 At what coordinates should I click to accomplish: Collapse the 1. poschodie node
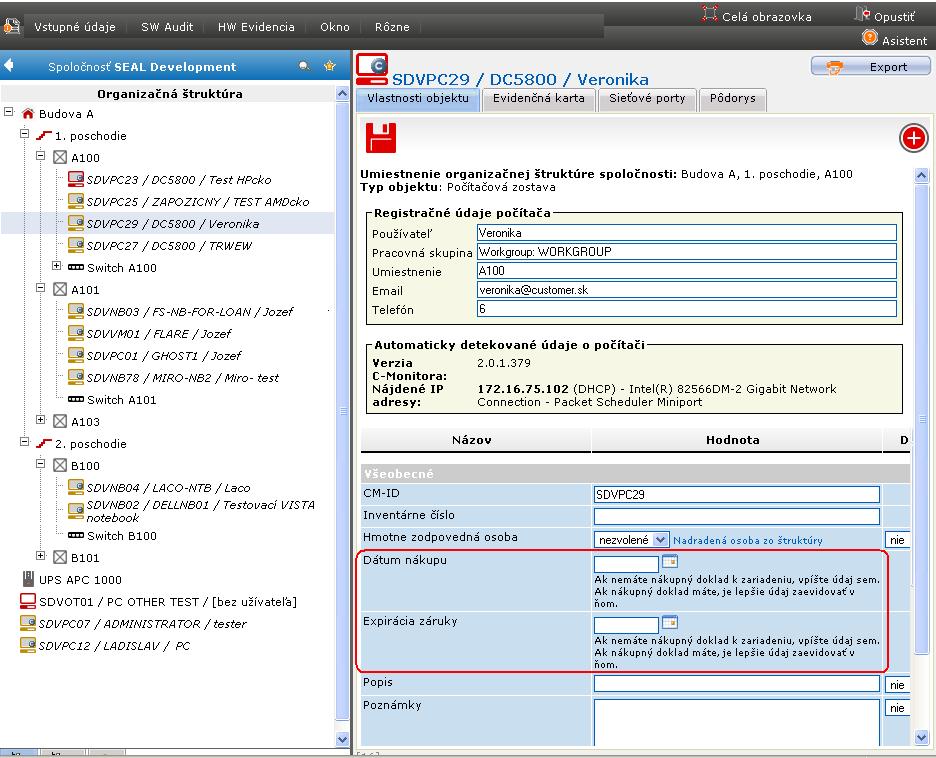24,134
